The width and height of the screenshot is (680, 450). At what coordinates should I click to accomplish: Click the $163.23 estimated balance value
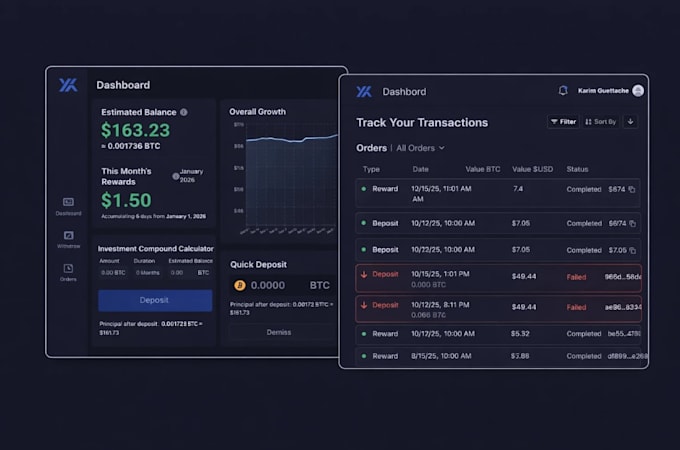coord(135,130)
